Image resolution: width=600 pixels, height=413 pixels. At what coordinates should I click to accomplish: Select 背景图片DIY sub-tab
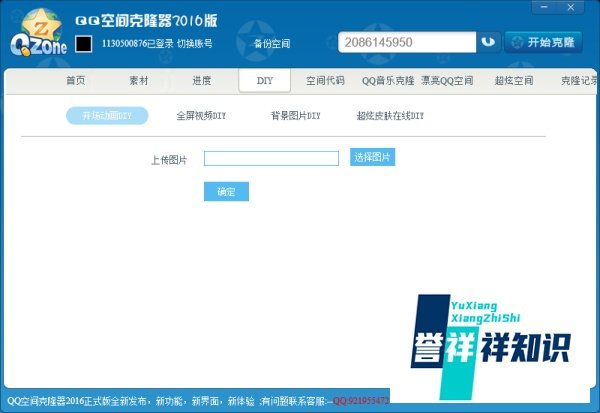[x=296, y=116]
